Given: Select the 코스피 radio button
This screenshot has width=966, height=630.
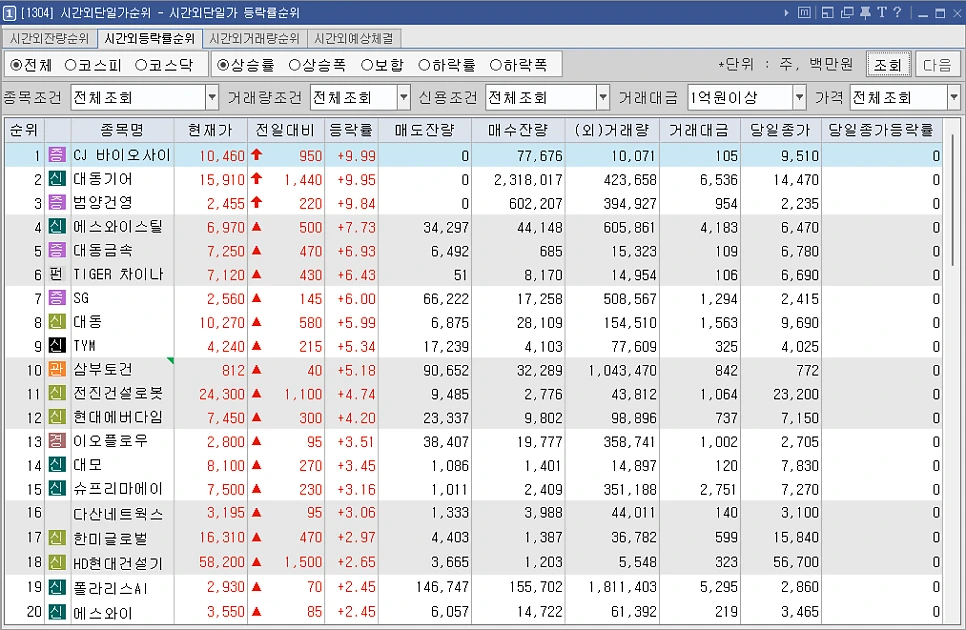Looking at the screenshot, I should coord(70,65).
